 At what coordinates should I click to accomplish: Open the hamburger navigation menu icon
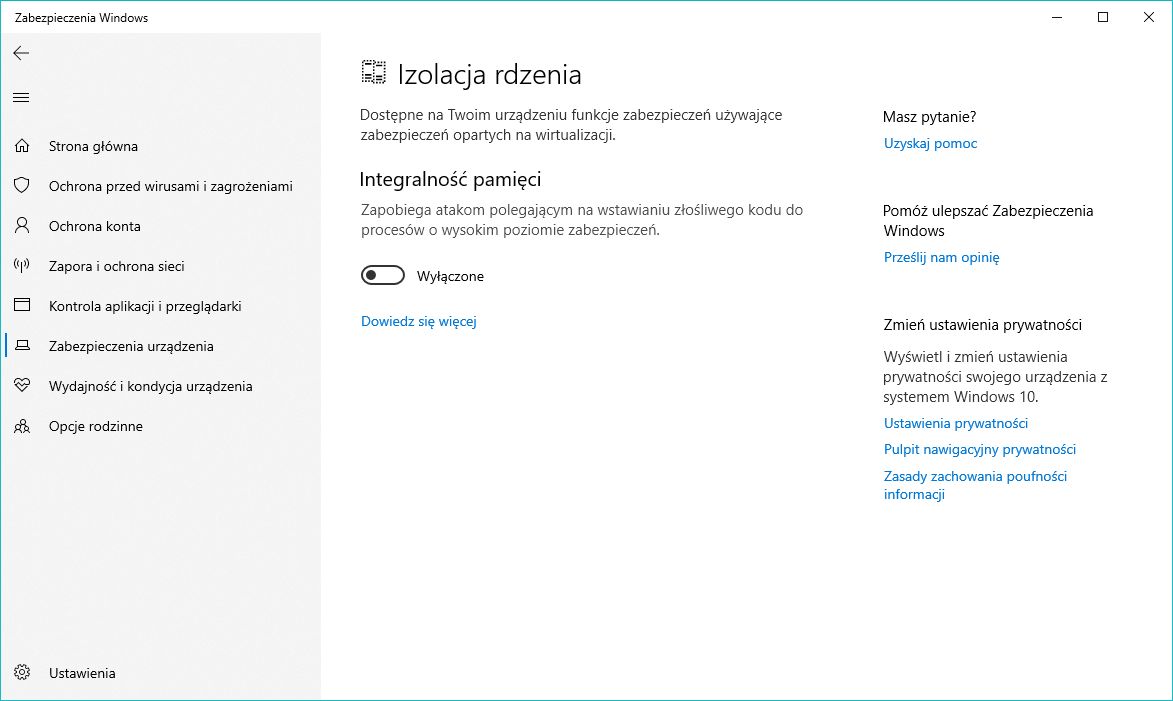click(21, 97)
